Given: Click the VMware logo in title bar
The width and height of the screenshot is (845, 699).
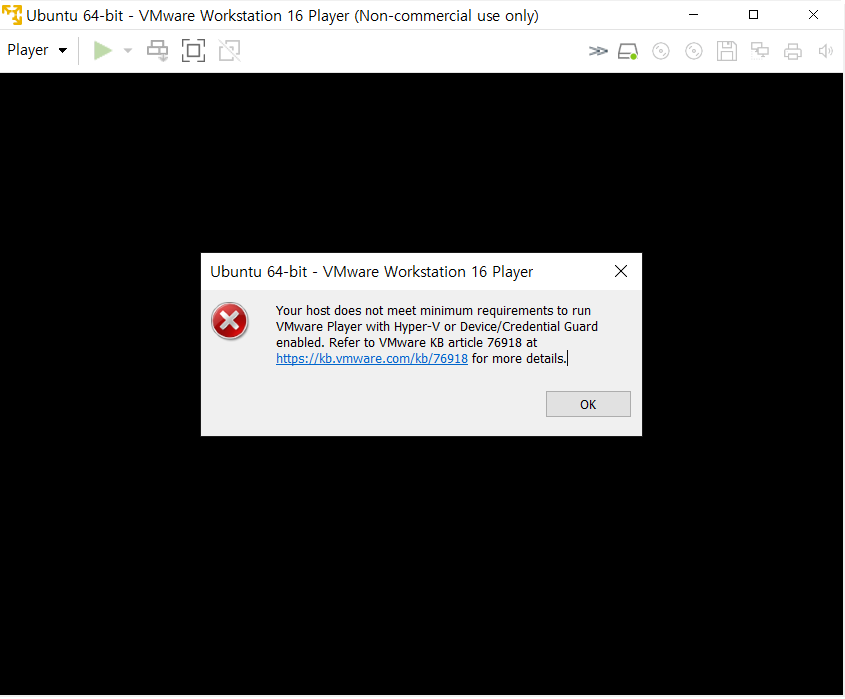Looking at the screenshot, I should (x=12, y=15).
